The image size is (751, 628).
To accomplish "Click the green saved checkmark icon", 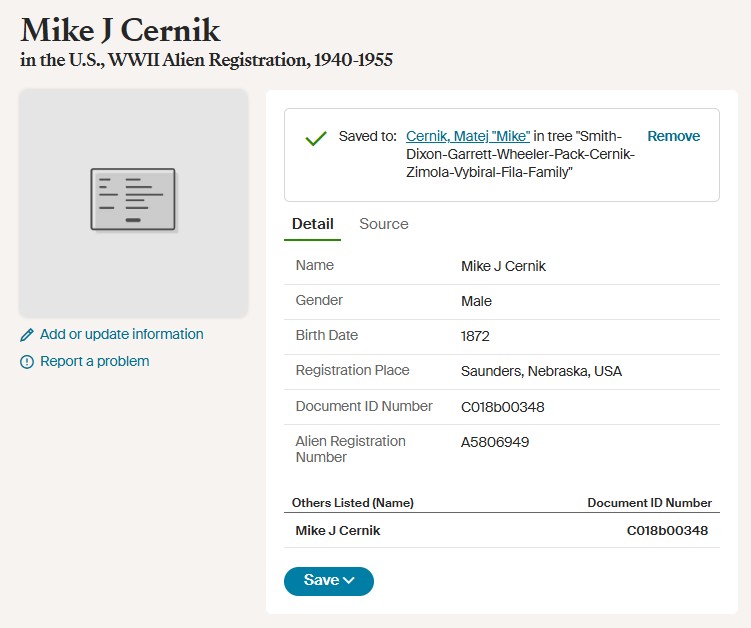I will 316,138.
